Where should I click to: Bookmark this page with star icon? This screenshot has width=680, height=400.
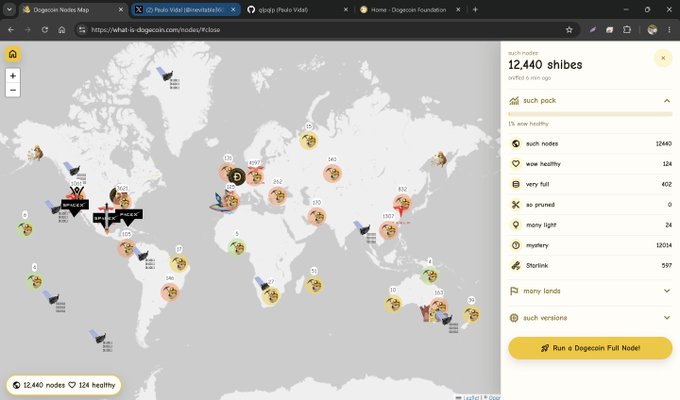569,30
